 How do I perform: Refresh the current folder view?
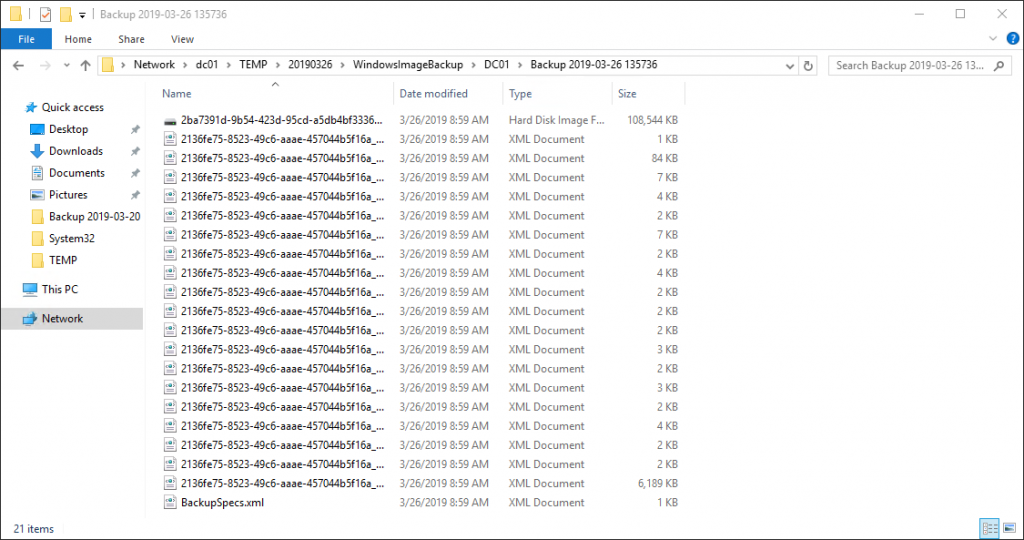(808, 66)
